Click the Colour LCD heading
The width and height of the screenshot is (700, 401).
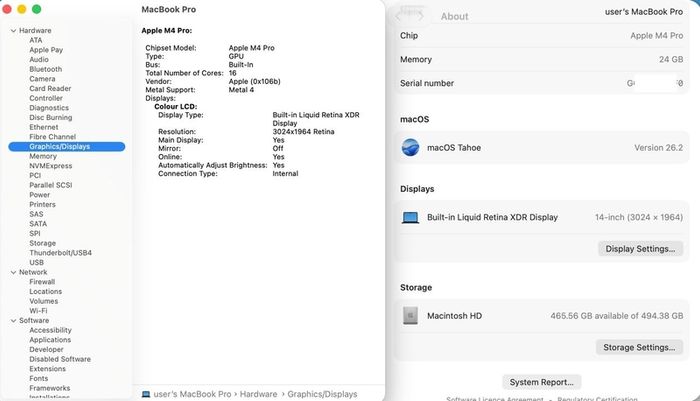[175, 107]
